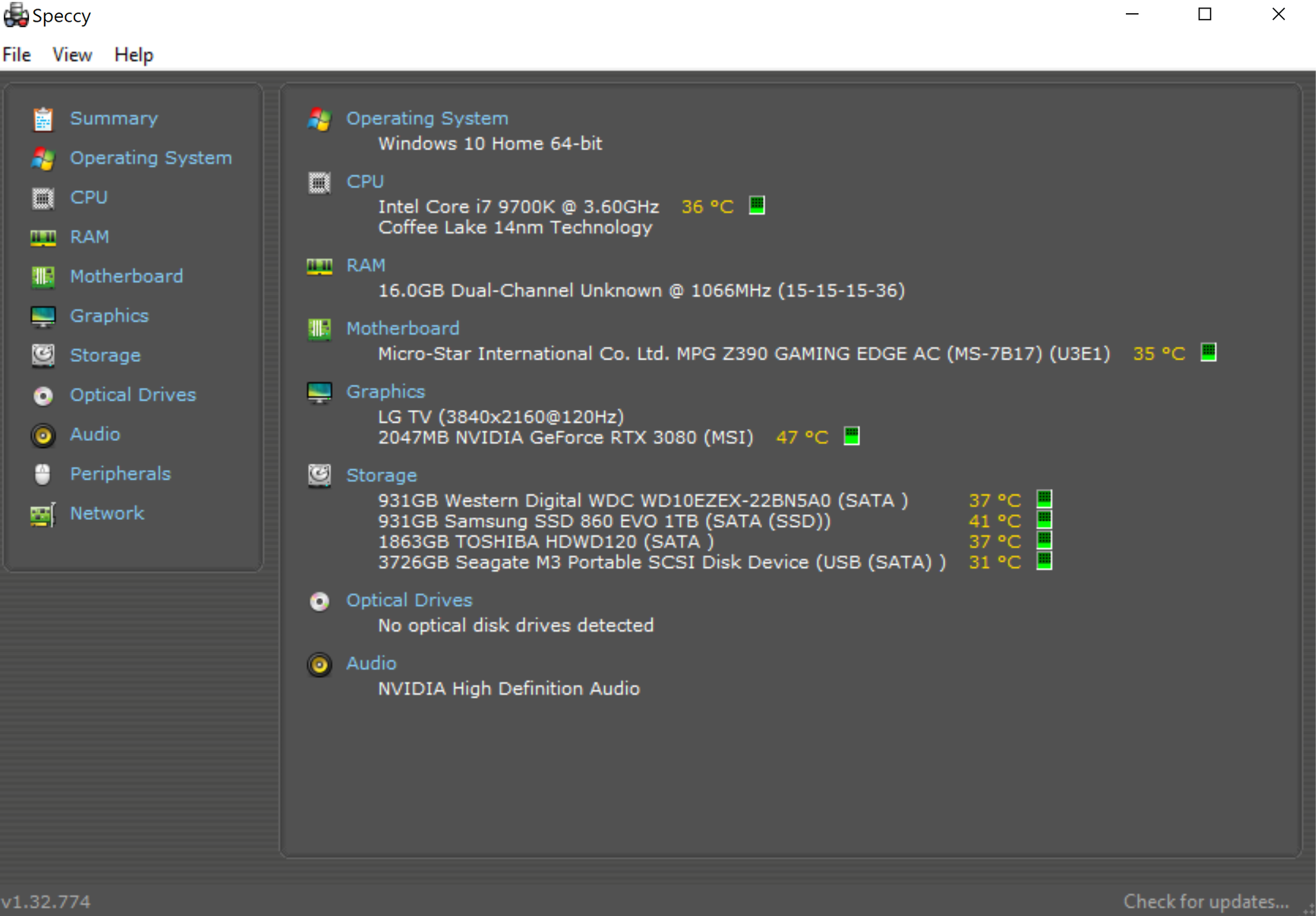Click the Graphics heading in main panel
The width and height of the screenshot is (1316, 916).
pyautogui.click(x=386, y=392)
